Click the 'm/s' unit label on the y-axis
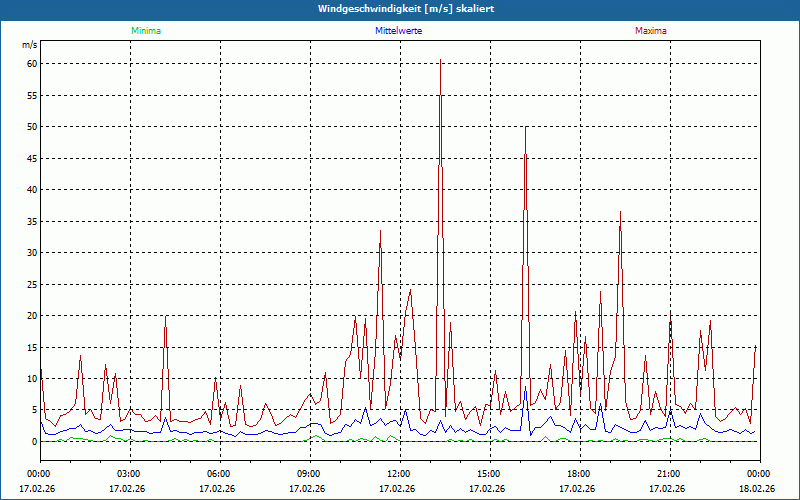The height and width of the screenshot is (500, 800). click(x=30, y=45)
